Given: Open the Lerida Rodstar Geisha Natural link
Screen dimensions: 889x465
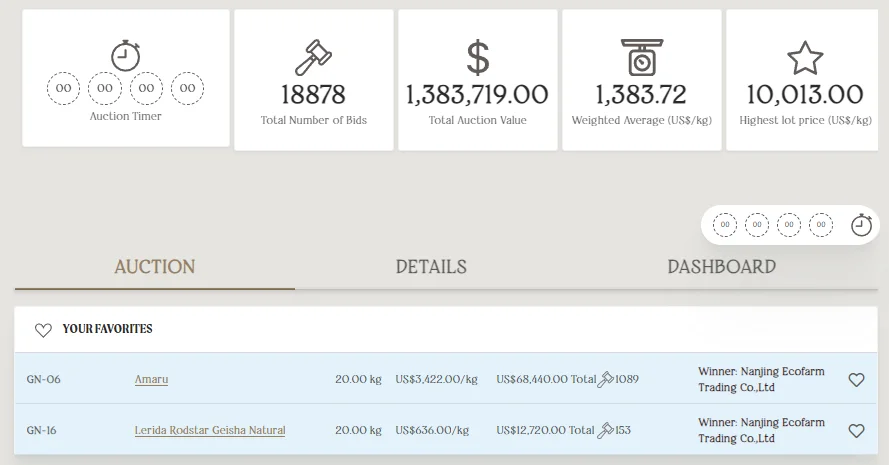Looking at the screenshot, I should (210, 430).
